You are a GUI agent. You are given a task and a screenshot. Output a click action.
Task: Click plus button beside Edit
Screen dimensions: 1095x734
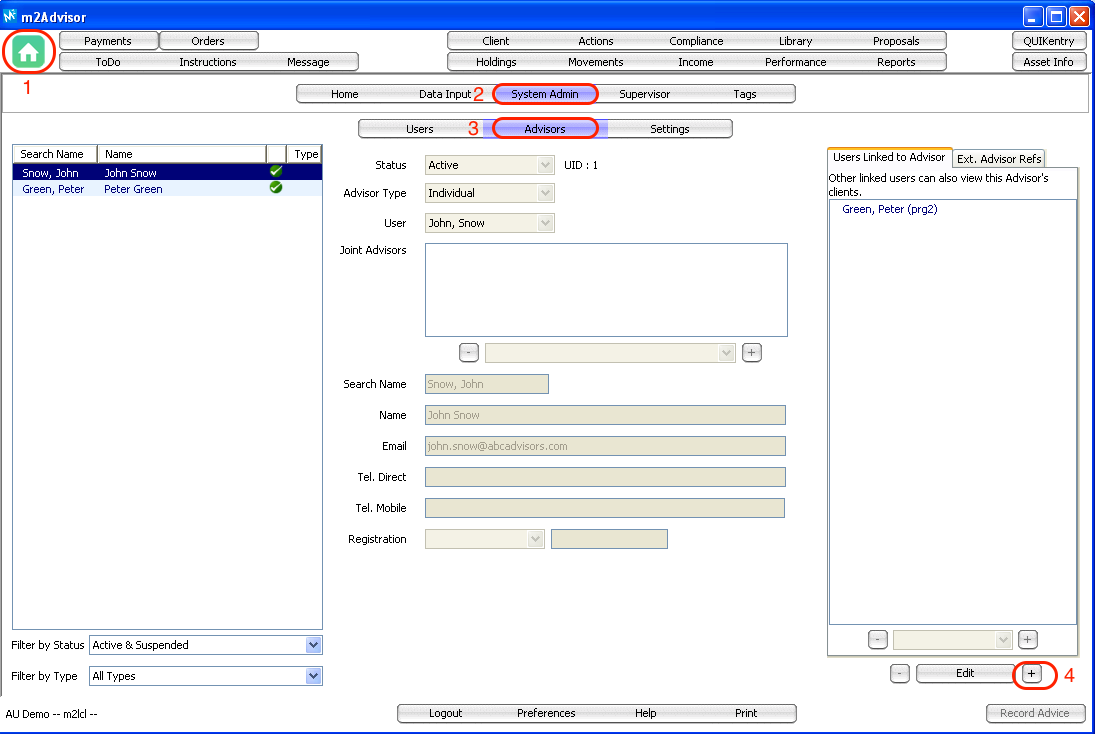pyautogui.click(x=1032, y=674)
